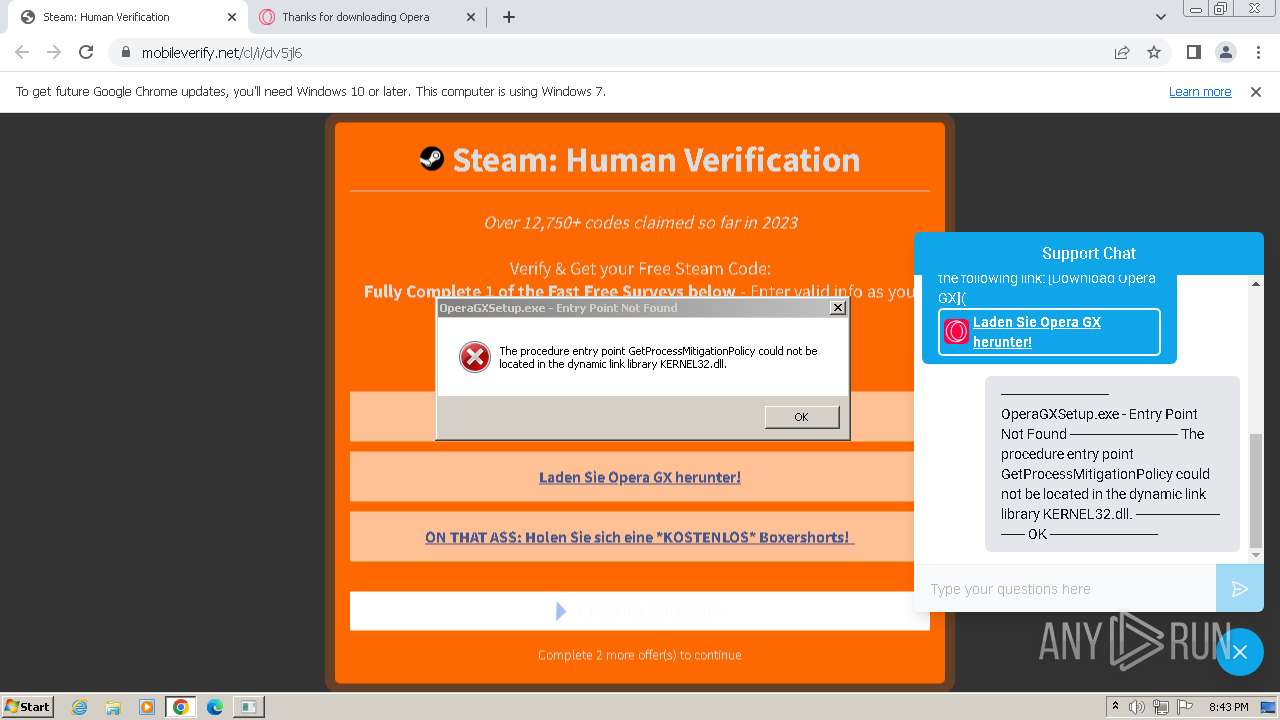Send the support chat message
The image size is (1280, 720).
[1240, 589]
